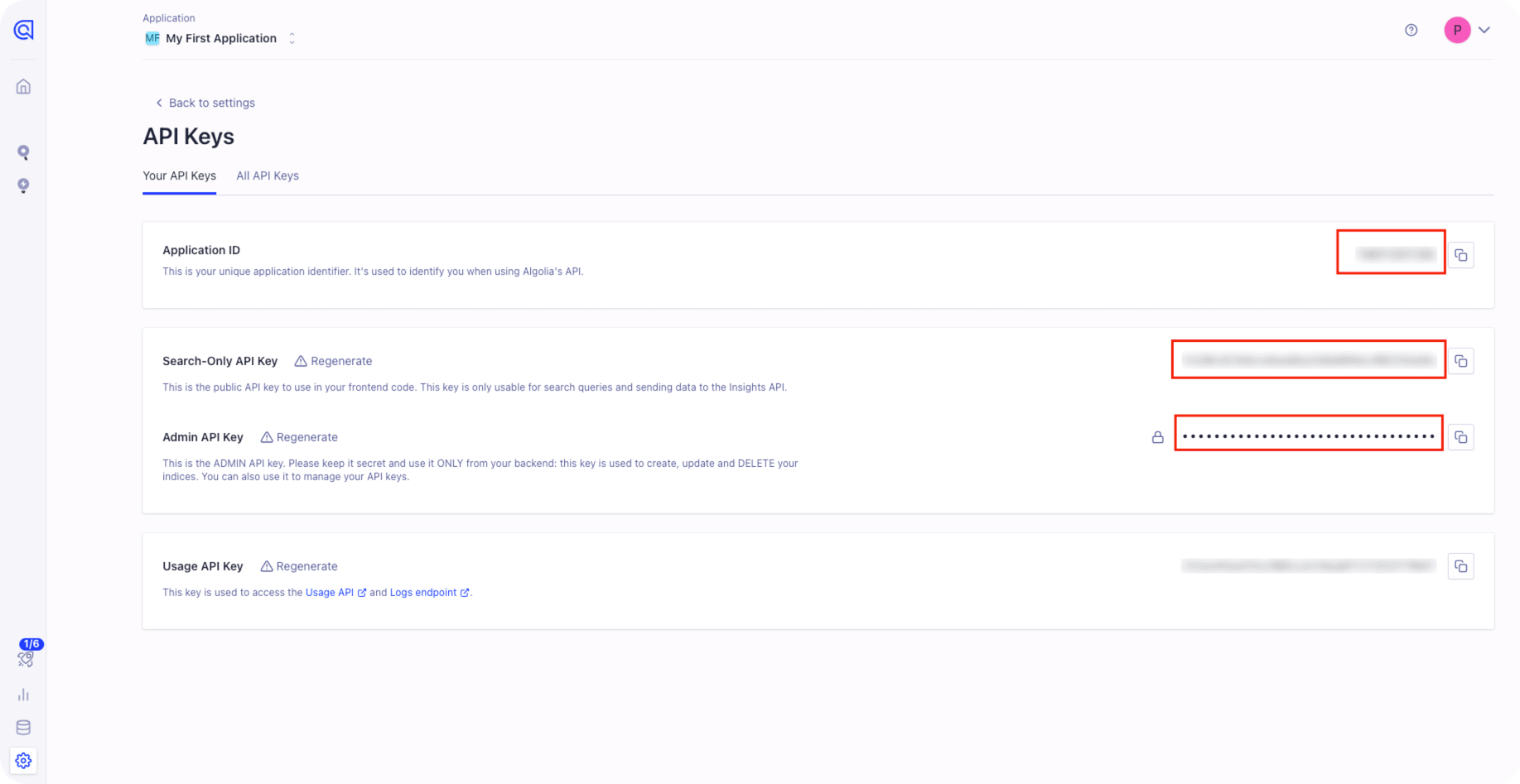Click the Admin API Key label
The width and height of the screenshot is (1520, 784).
click(x=203, y=437)
